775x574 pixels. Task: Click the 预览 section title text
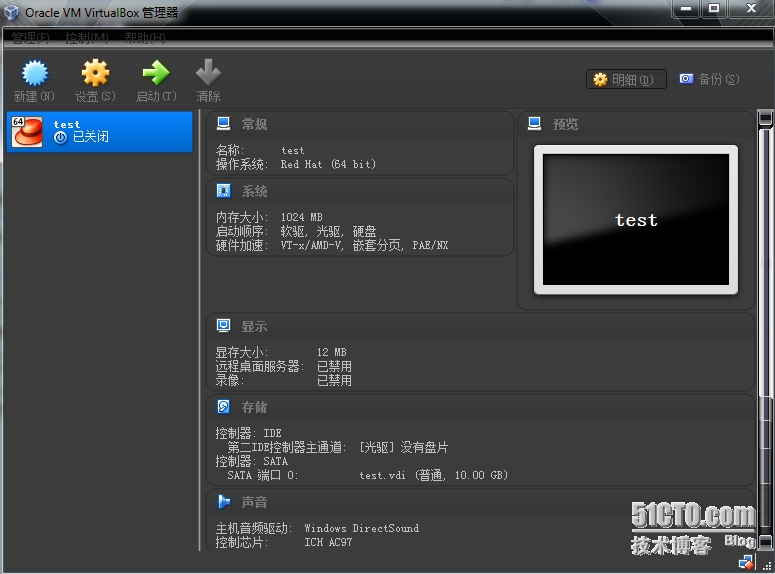[565, 124]
